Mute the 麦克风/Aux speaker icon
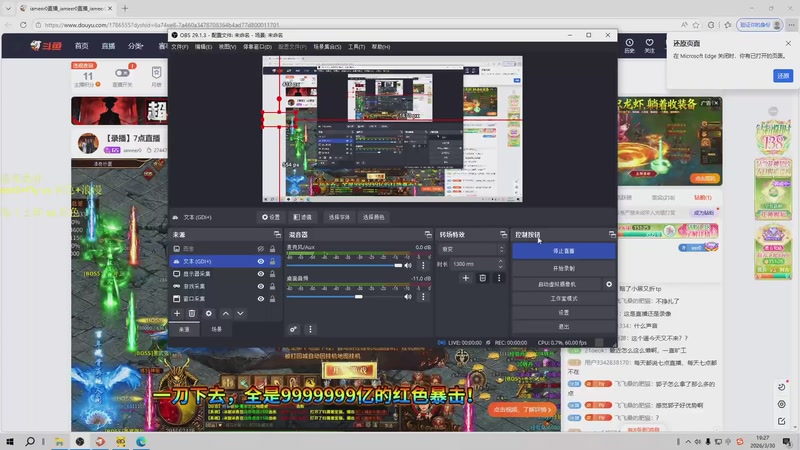The height and width of the screenshot is (450, 800). [x=408, y=265]
